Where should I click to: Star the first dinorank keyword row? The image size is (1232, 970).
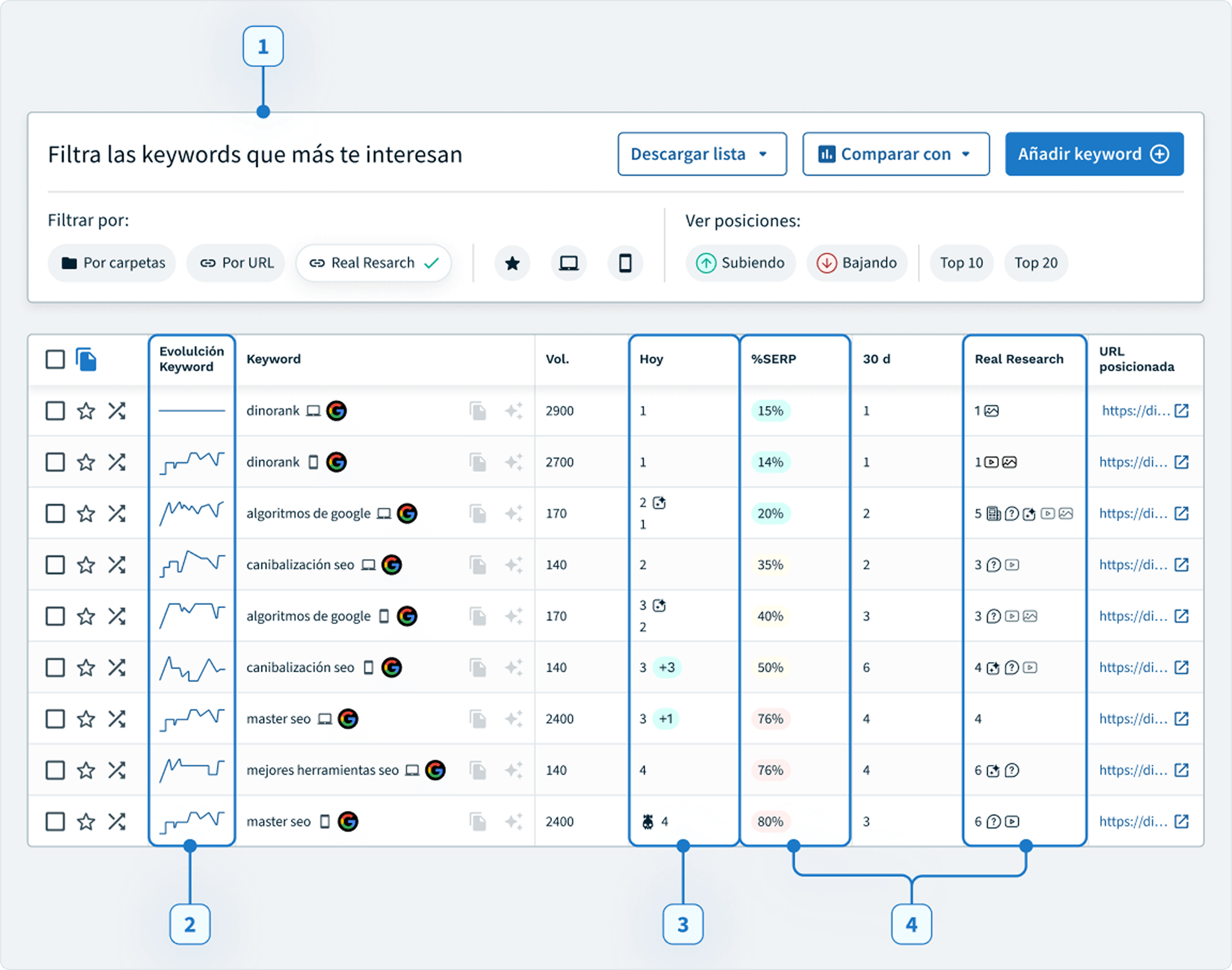[86, 411]
